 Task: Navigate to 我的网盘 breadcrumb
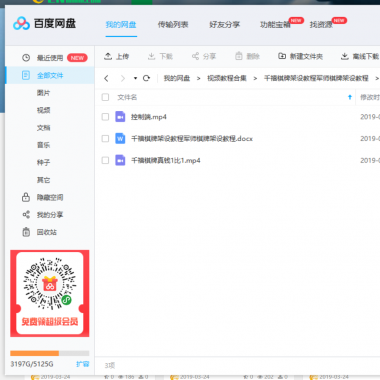tap(177, 78)
